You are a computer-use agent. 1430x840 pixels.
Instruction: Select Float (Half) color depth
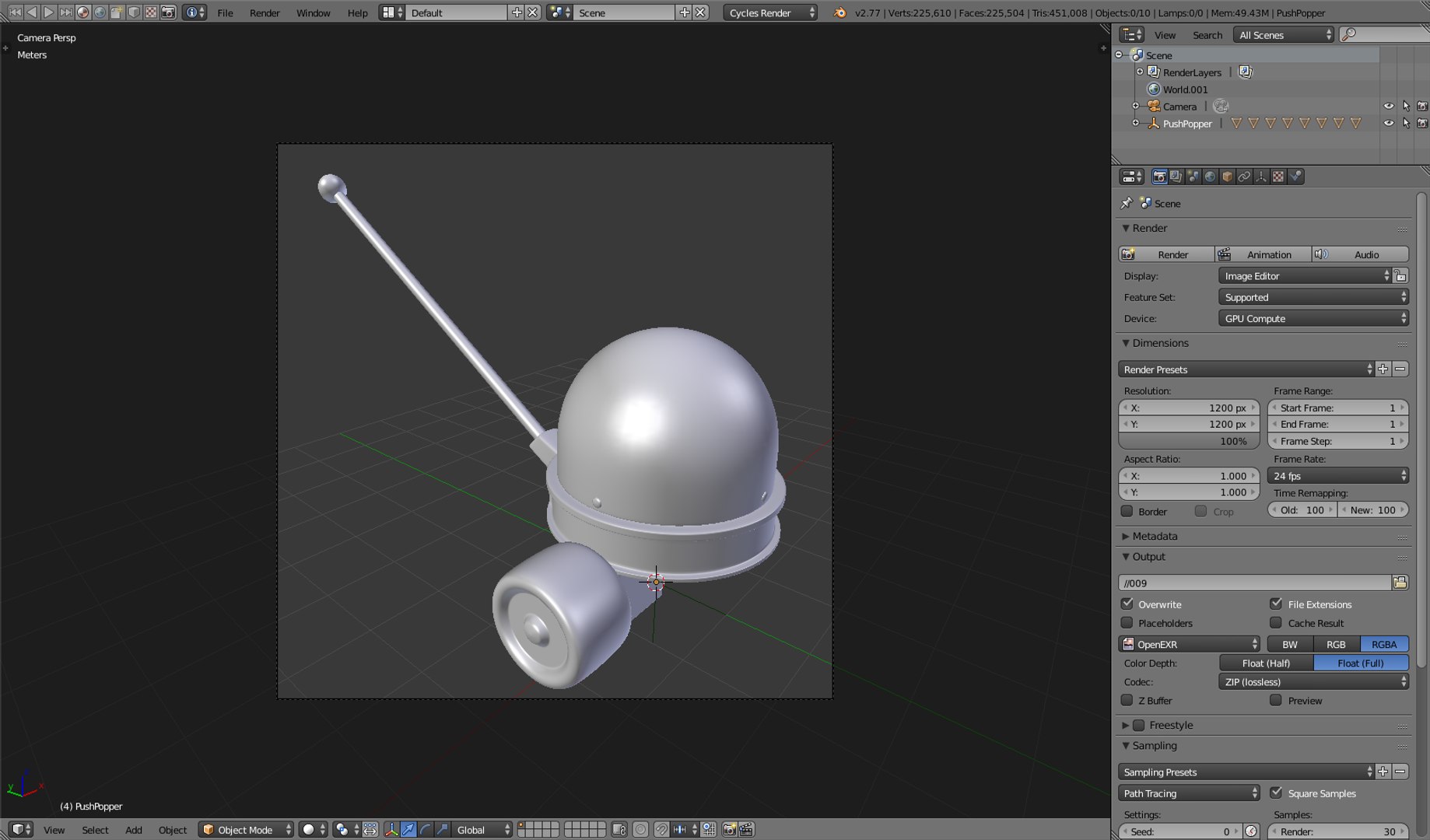1266,663
